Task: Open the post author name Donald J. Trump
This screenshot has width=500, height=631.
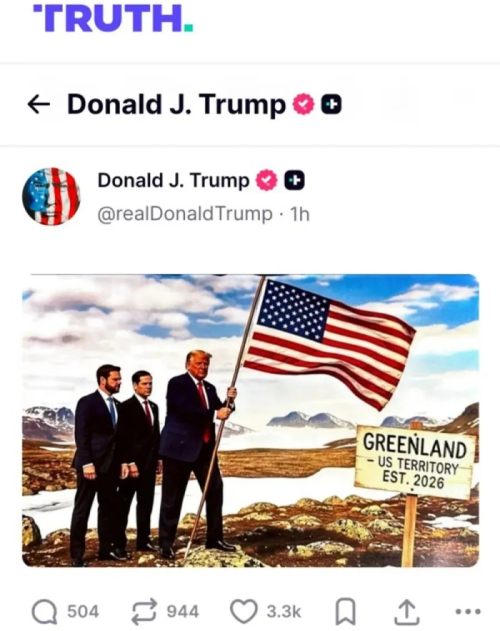Action: pos(174,180)
